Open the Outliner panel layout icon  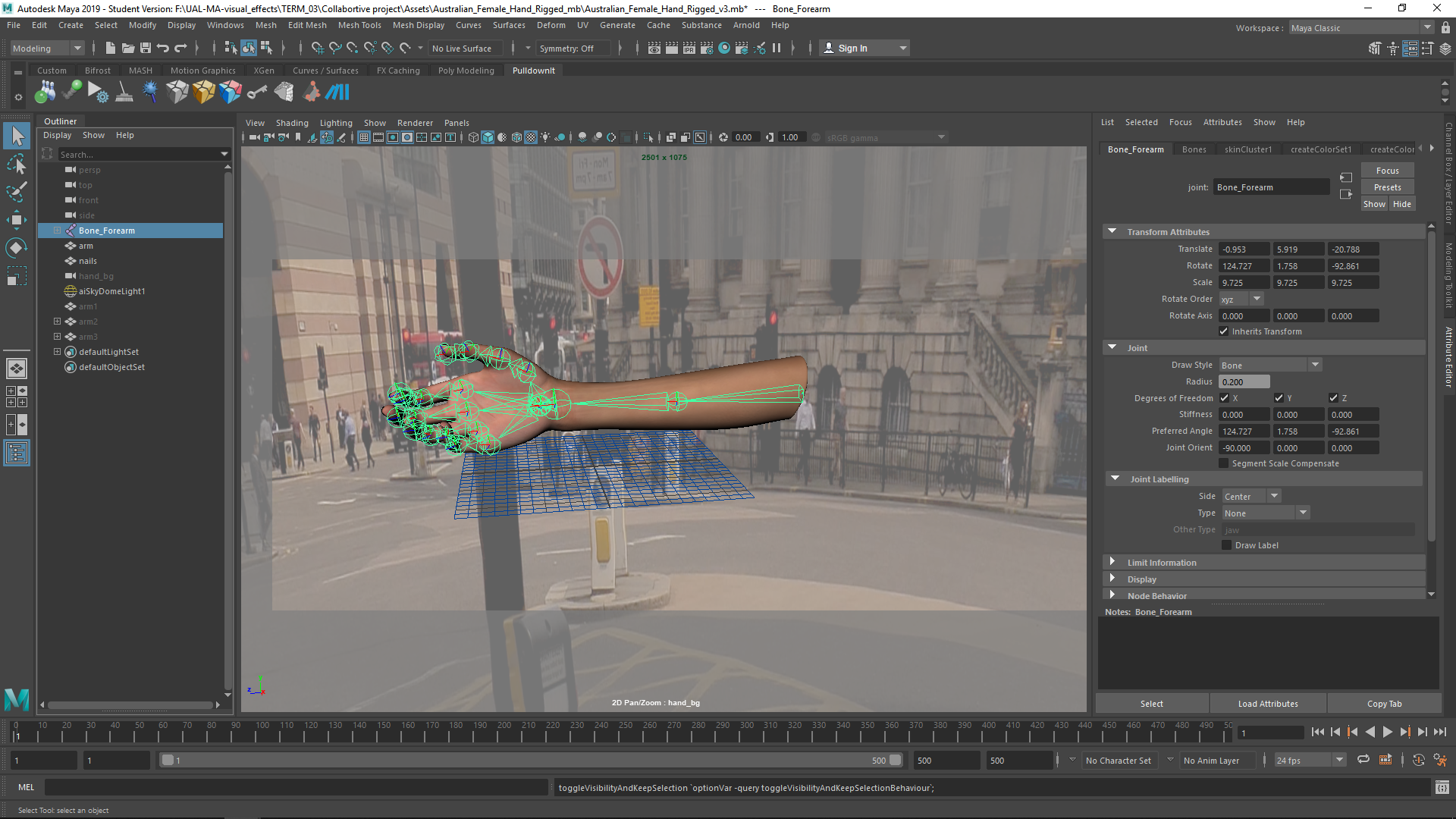click(17, 453)
